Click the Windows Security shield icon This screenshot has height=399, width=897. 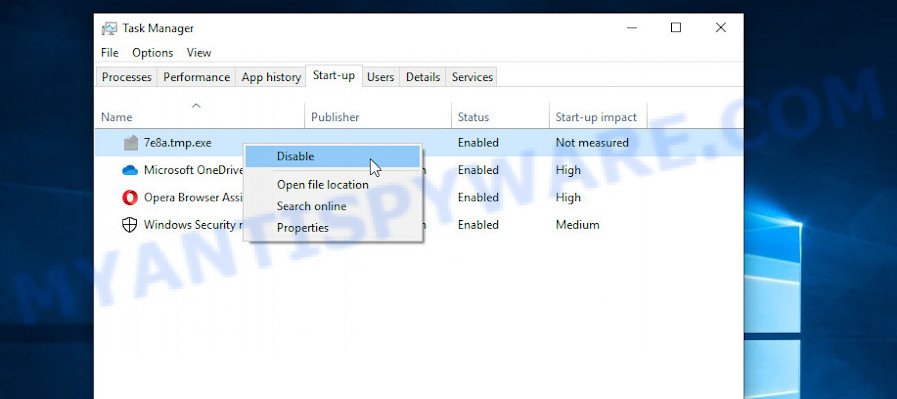coord(130,225)
